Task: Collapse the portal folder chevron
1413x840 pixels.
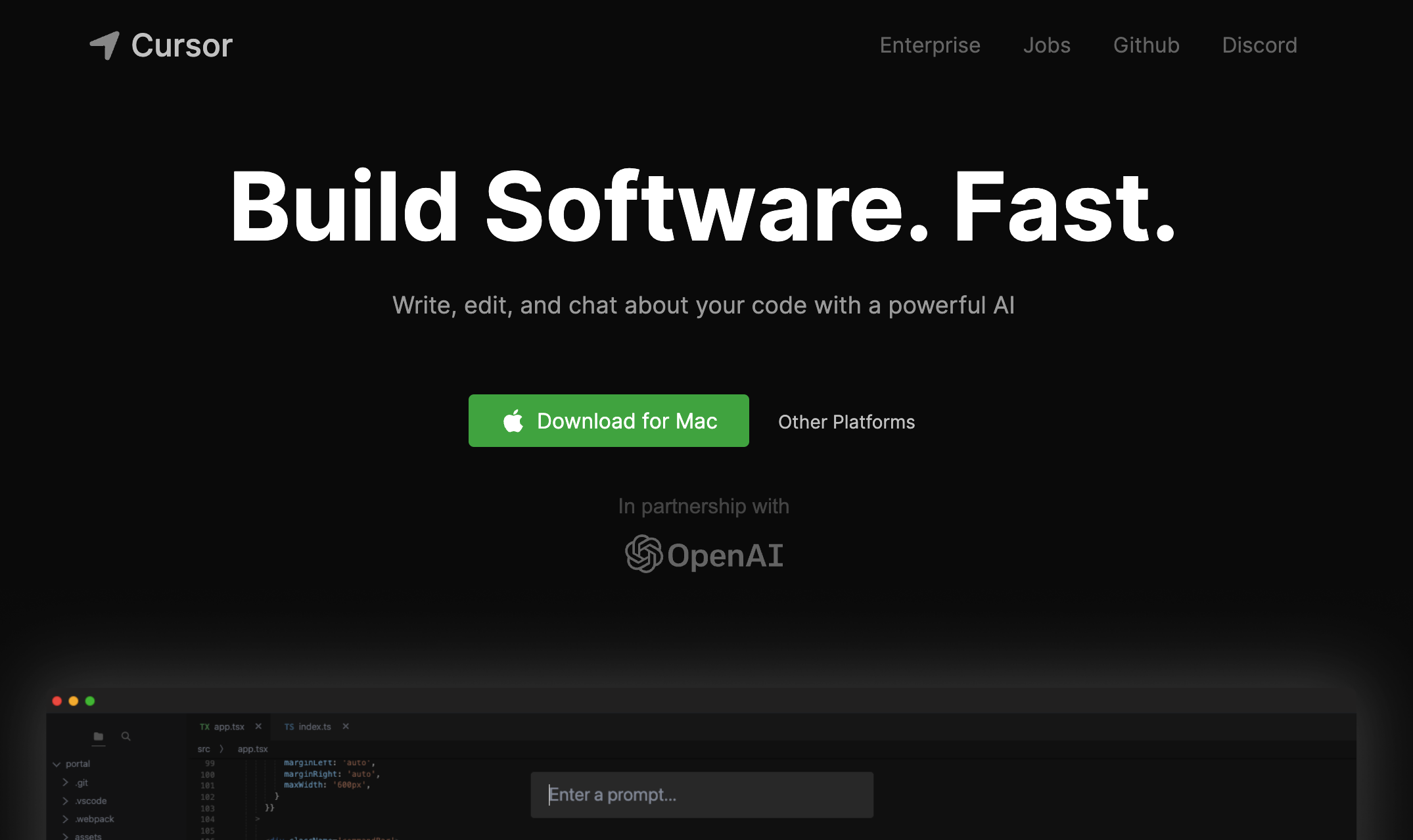Action: coord(57,764)
